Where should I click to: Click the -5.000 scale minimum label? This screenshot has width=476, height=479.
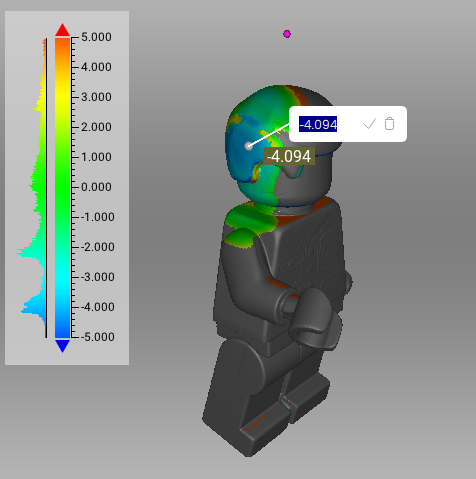[x=97, y=337]
